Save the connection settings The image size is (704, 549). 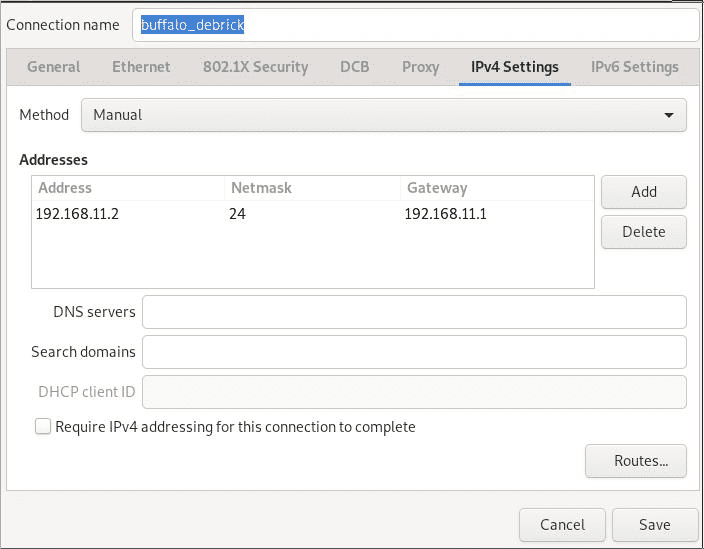point(655,524)
